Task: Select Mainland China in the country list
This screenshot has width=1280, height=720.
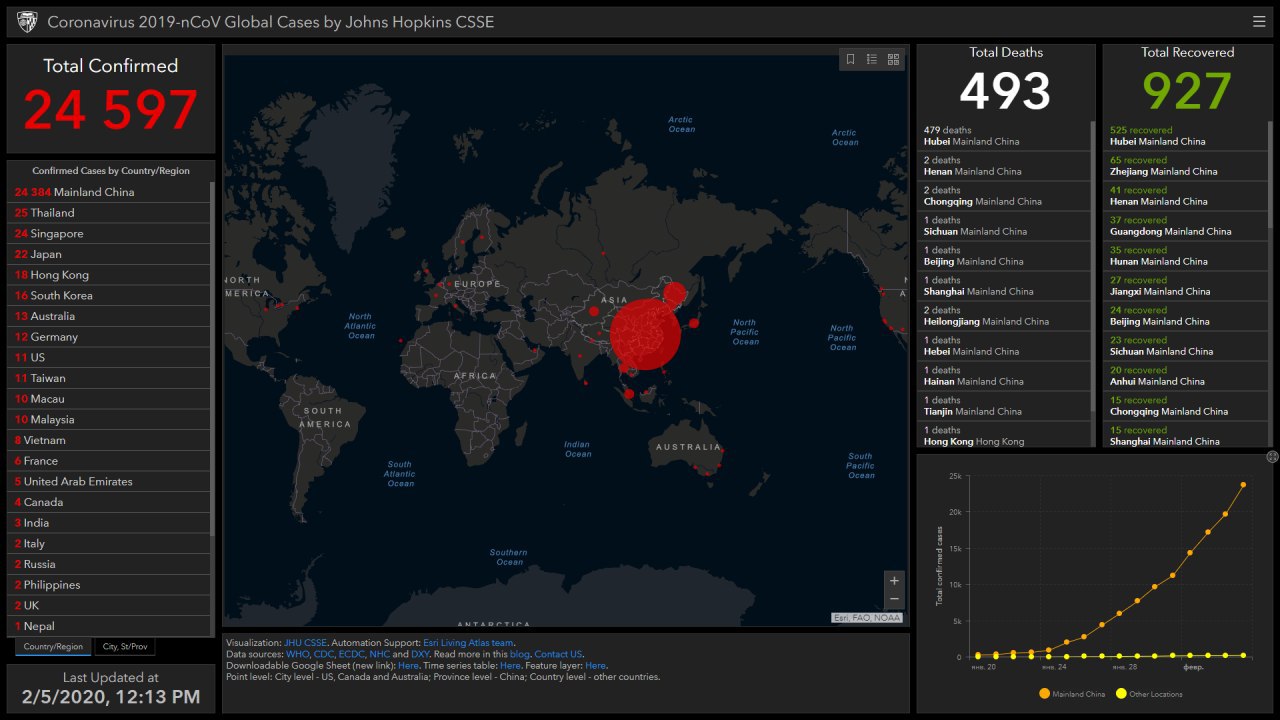Action: pyautogui.click(x=110, y=192)
